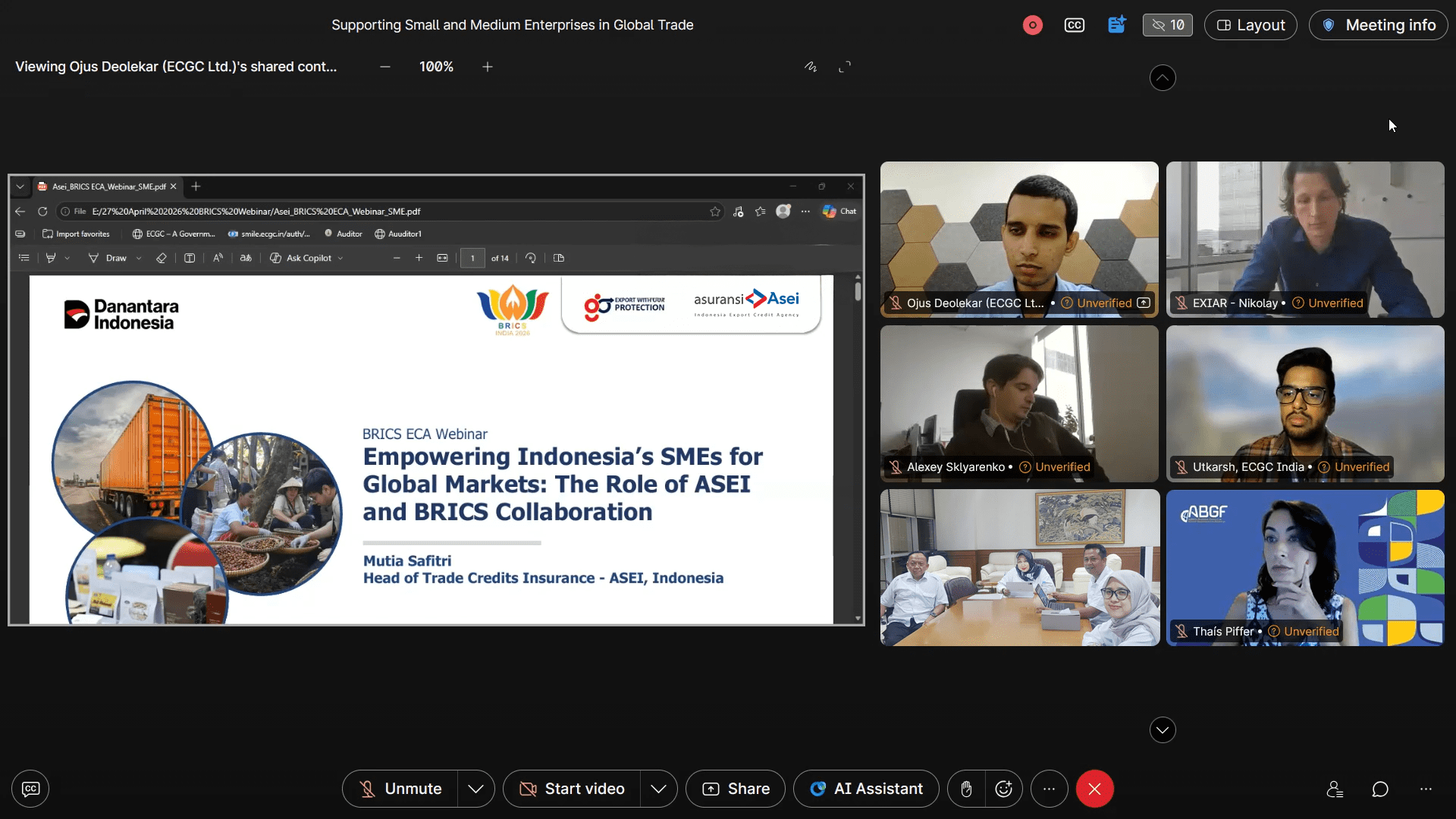Screen dimensions: 1456x819
Task: Select Alexey Sklyarenko video tile
Action: pyautogui.click(x=1019, y=403)
